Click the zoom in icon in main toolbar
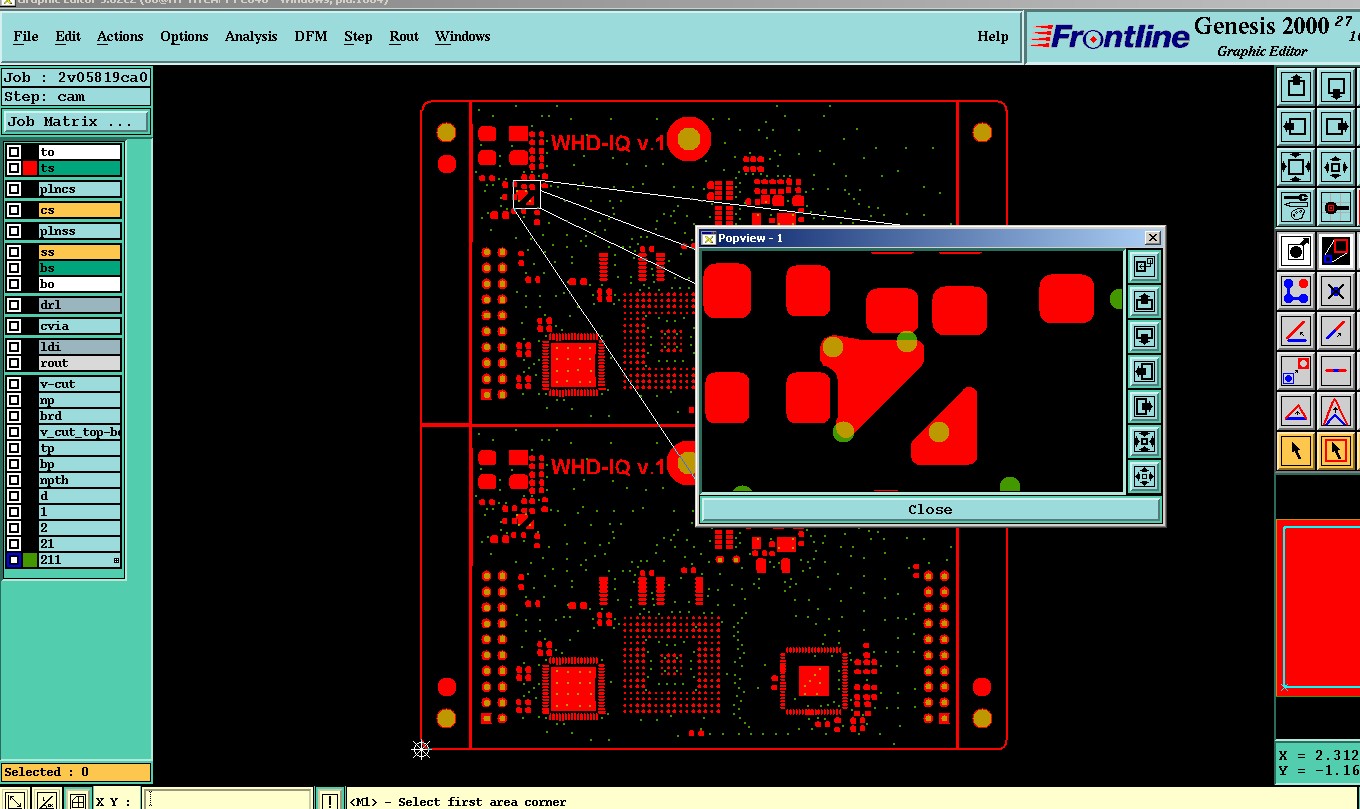The image size is (1360, 809). [x=1296, y=167]
